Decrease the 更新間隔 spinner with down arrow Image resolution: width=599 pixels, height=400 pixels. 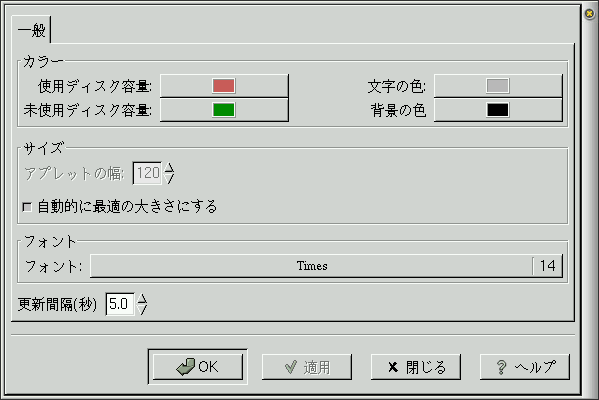(x=142, y=310)
